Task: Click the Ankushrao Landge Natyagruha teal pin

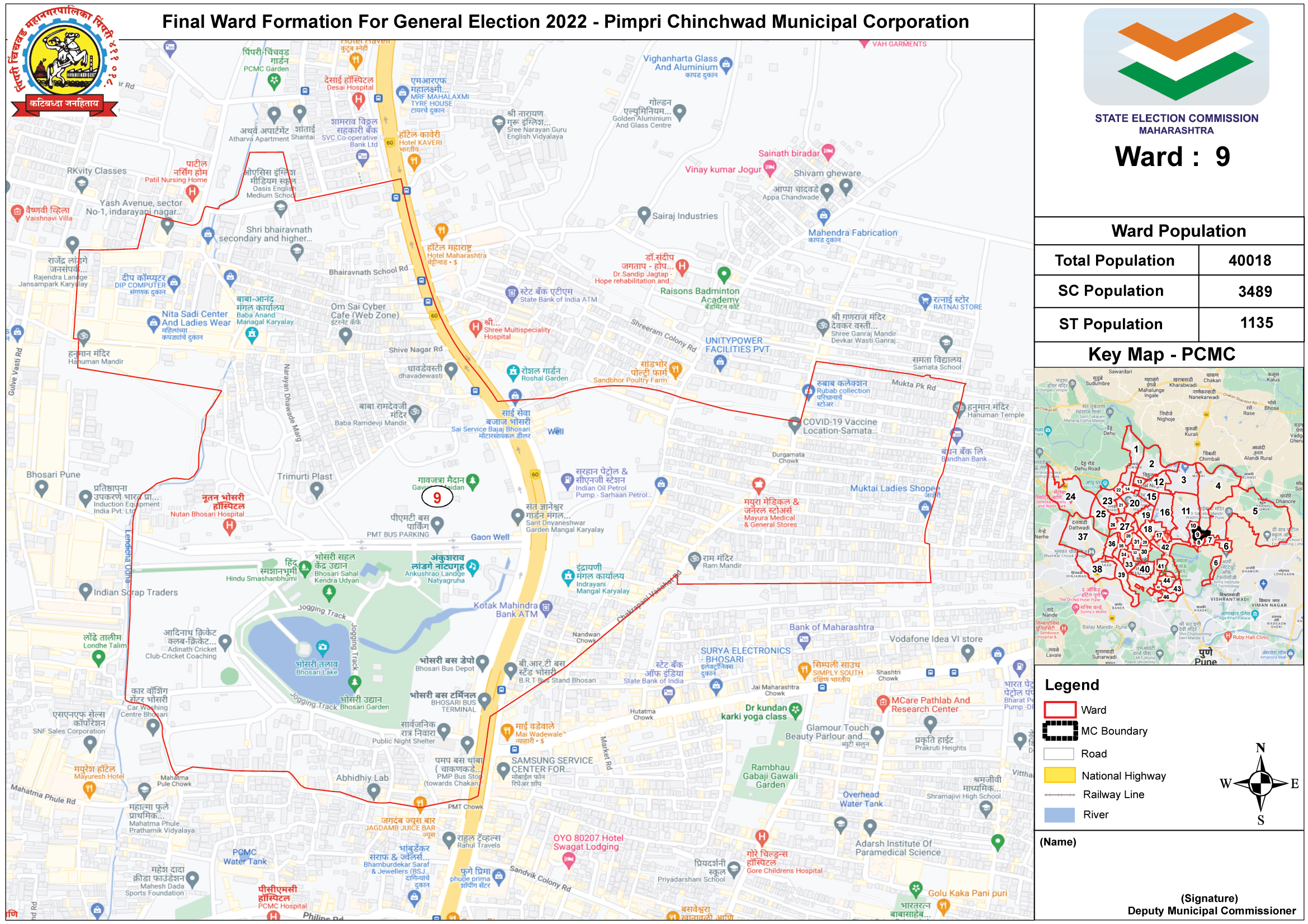Action: (x=473, y=568)
